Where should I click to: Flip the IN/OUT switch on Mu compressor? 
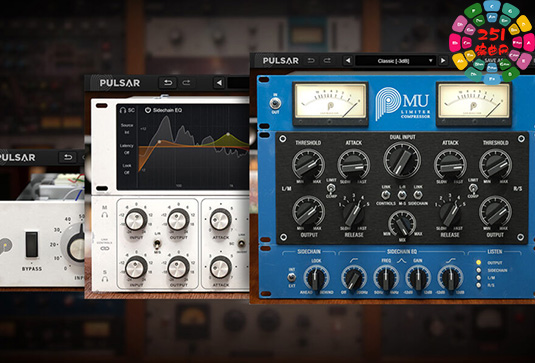click(x=275, y=103)
